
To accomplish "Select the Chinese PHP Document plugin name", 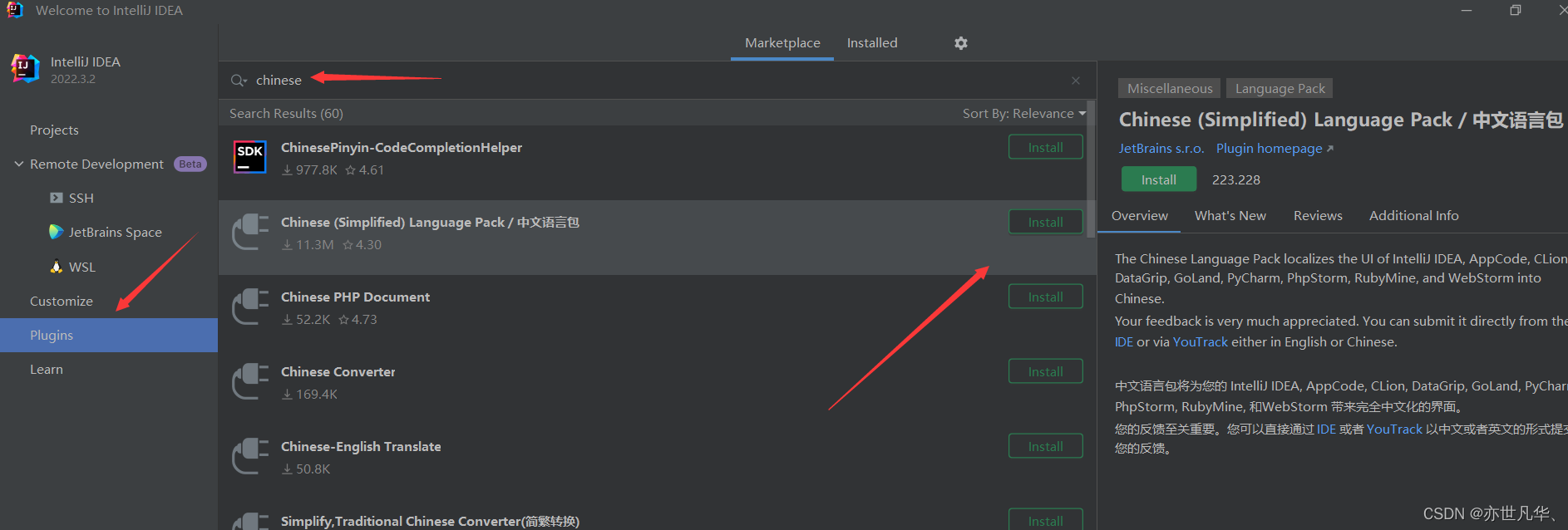I will tap(355, 297).
